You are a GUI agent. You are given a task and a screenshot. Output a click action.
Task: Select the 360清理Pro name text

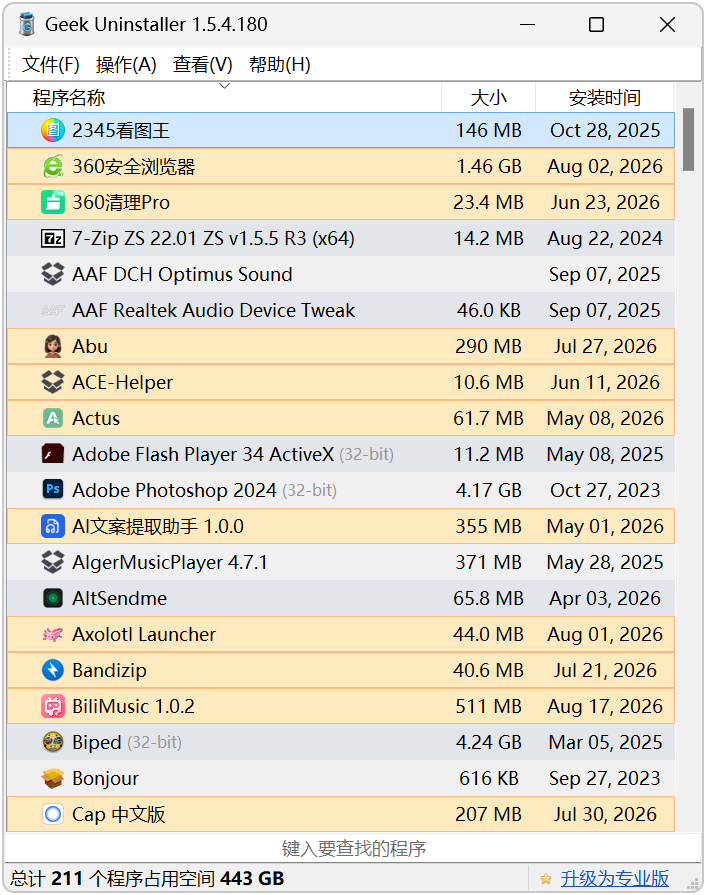[121, 202]
